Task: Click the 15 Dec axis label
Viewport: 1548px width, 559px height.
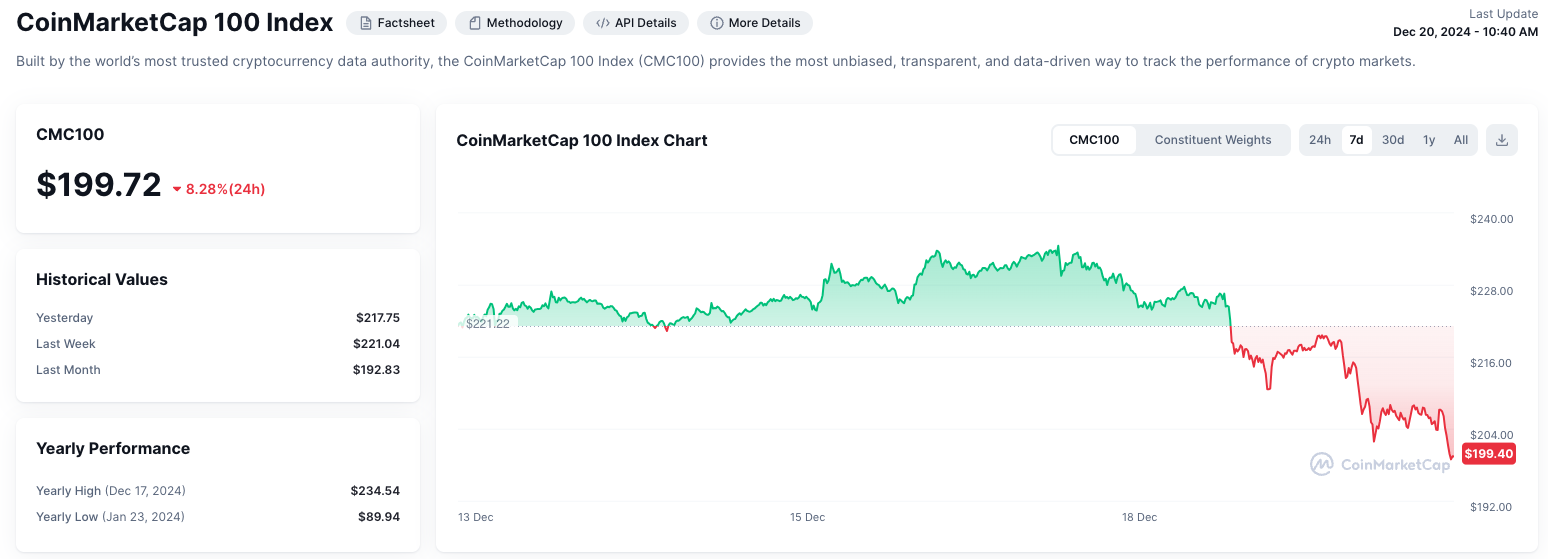Action: 807,518
